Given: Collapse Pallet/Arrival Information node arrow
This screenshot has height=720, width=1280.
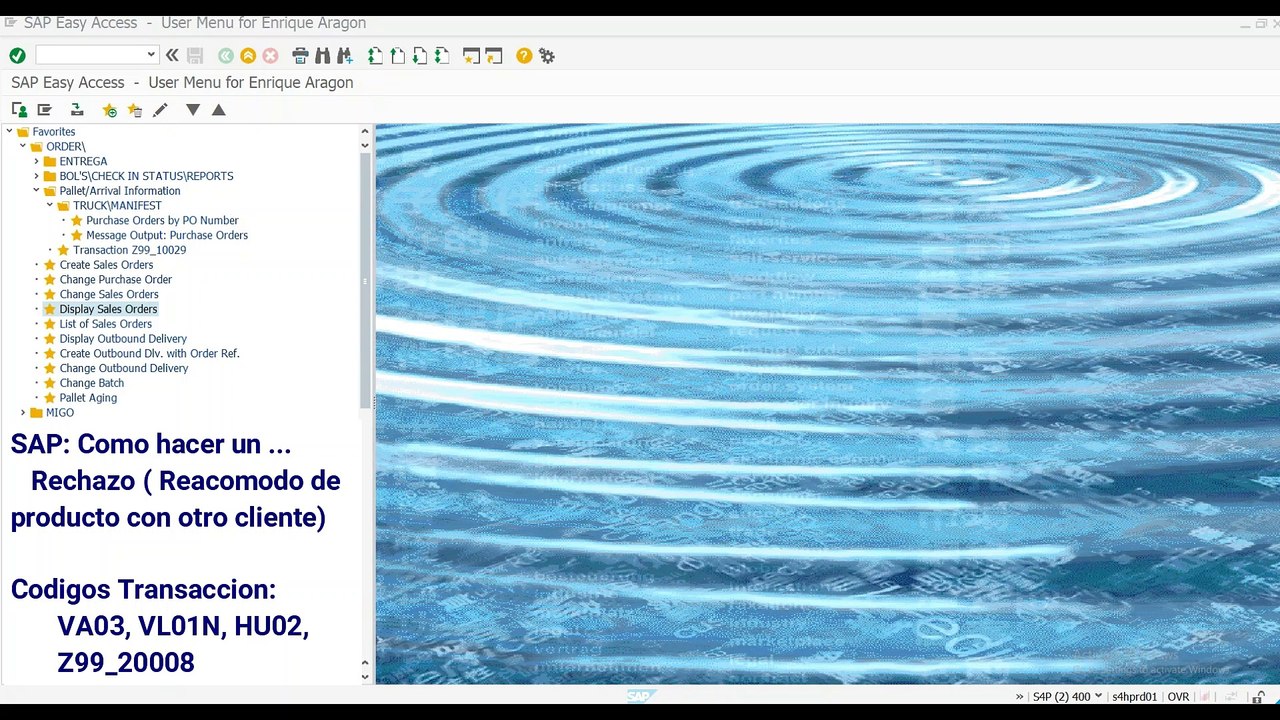Looking at the screenshot, I should click(x=36, y=190).
